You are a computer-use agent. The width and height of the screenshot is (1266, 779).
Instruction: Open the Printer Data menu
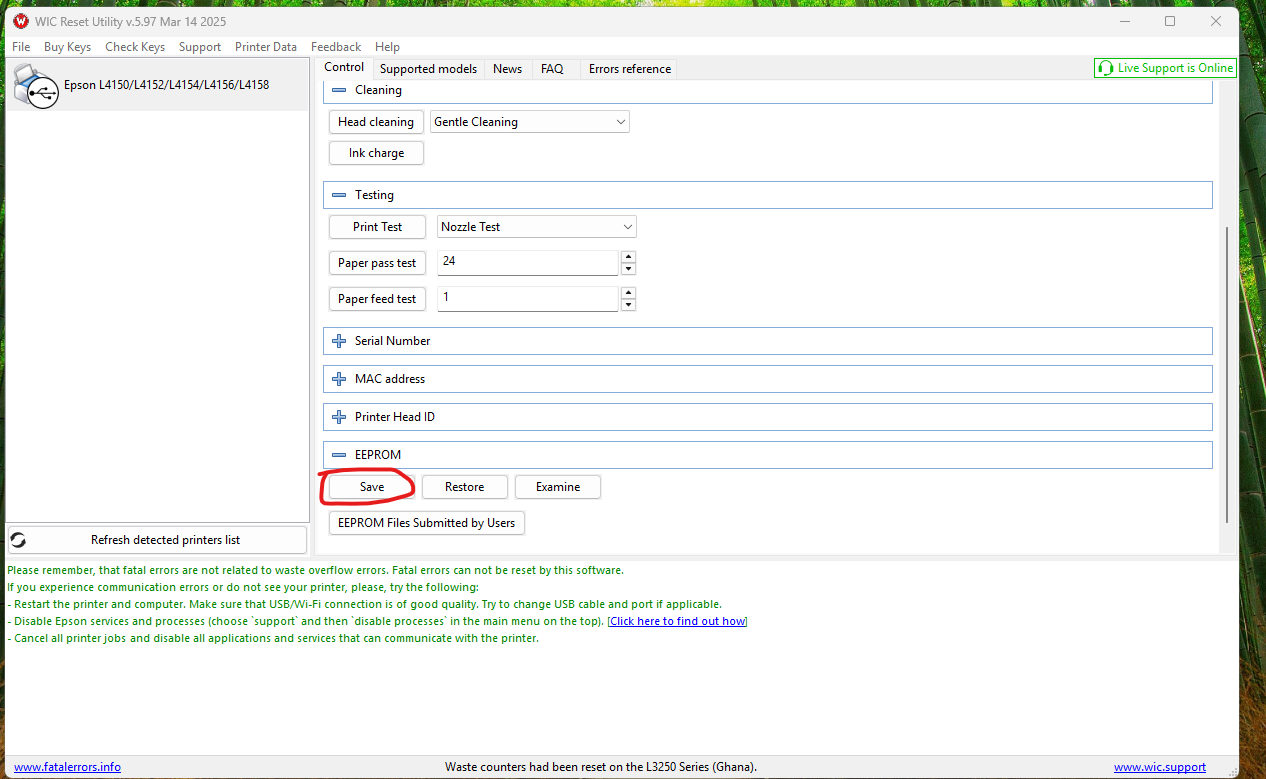(266, 47)
